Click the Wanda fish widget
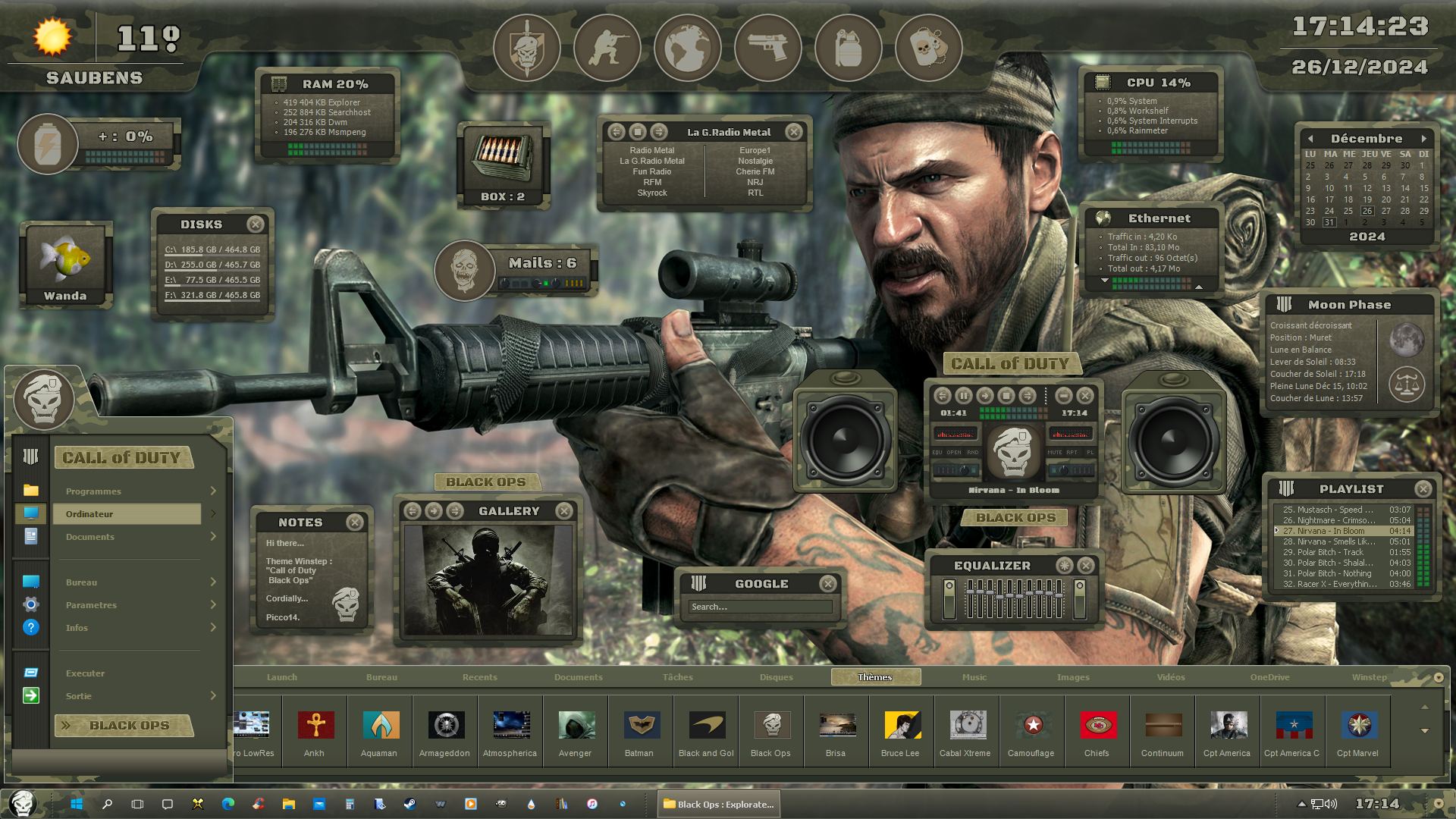This screenshot has height=819, width=1456. coord(66,264)
